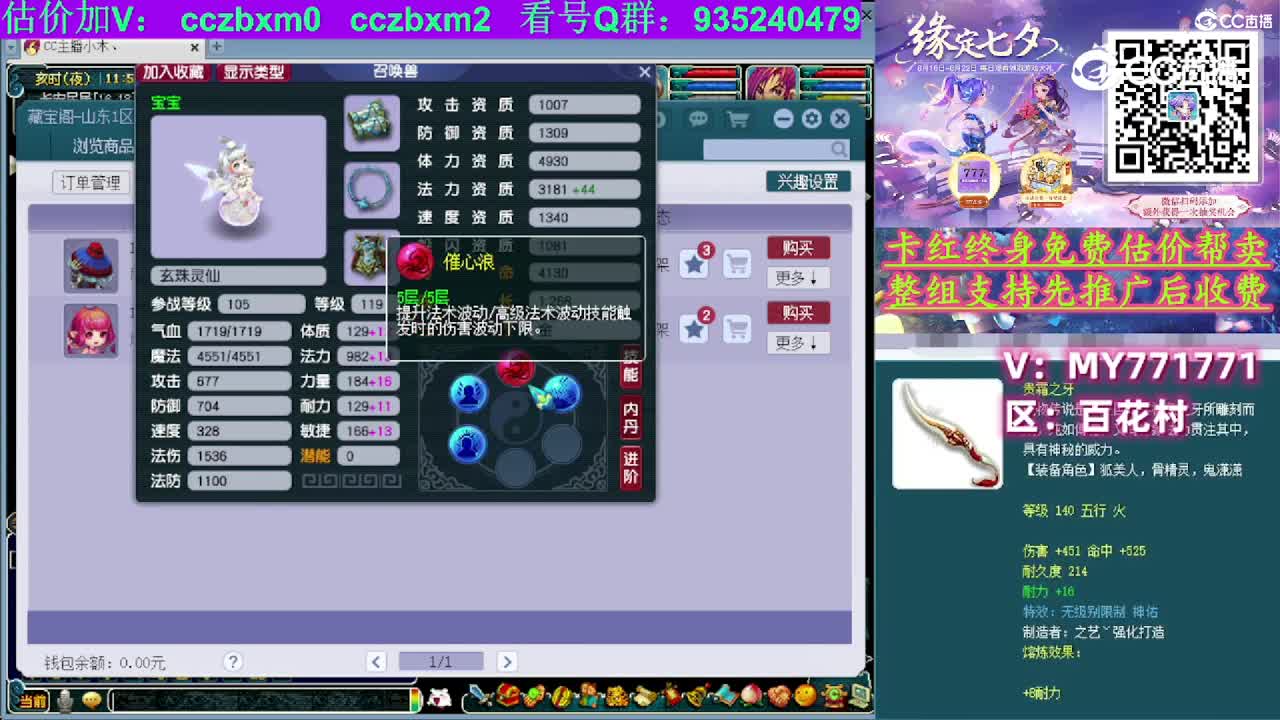The image size is (1280, 720).
Task: Add first listing to cart
Action: tap(737, 264)
